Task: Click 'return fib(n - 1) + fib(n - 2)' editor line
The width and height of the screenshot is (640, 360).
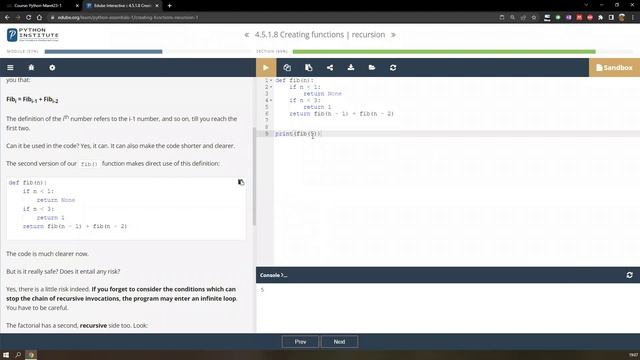Action: [341, 114]
